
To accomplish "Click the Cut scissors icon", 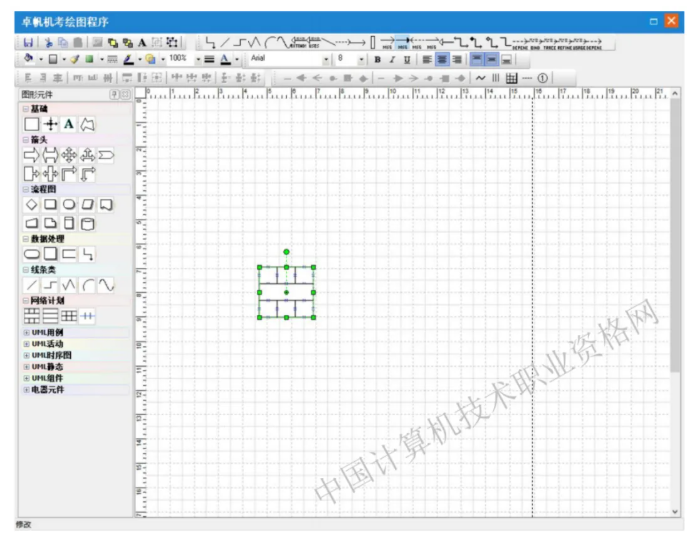I will pos(47,42).
